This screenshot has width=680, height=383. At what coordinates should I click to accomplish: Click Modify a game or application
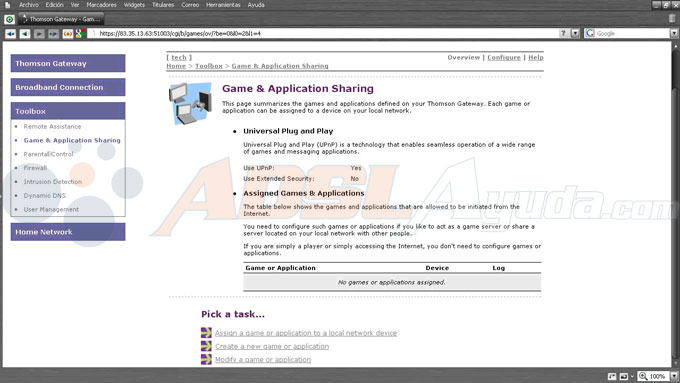pos(263,360)
